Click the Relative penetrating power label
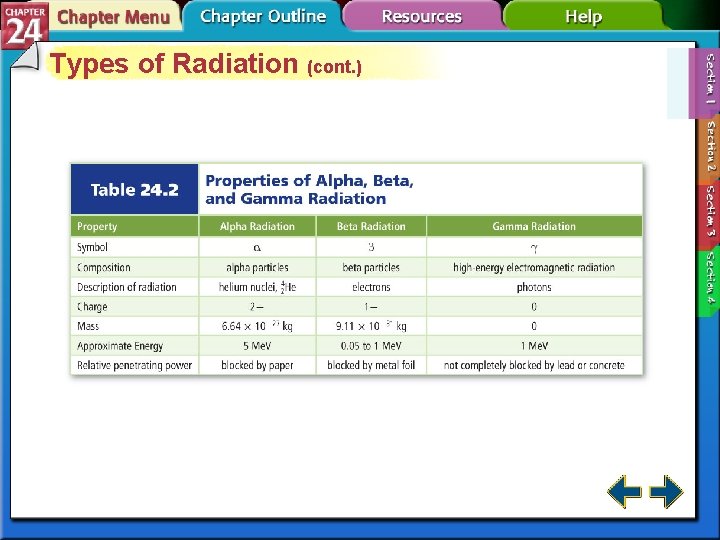This screenshot has width=720, height=540. click(135, 366)
